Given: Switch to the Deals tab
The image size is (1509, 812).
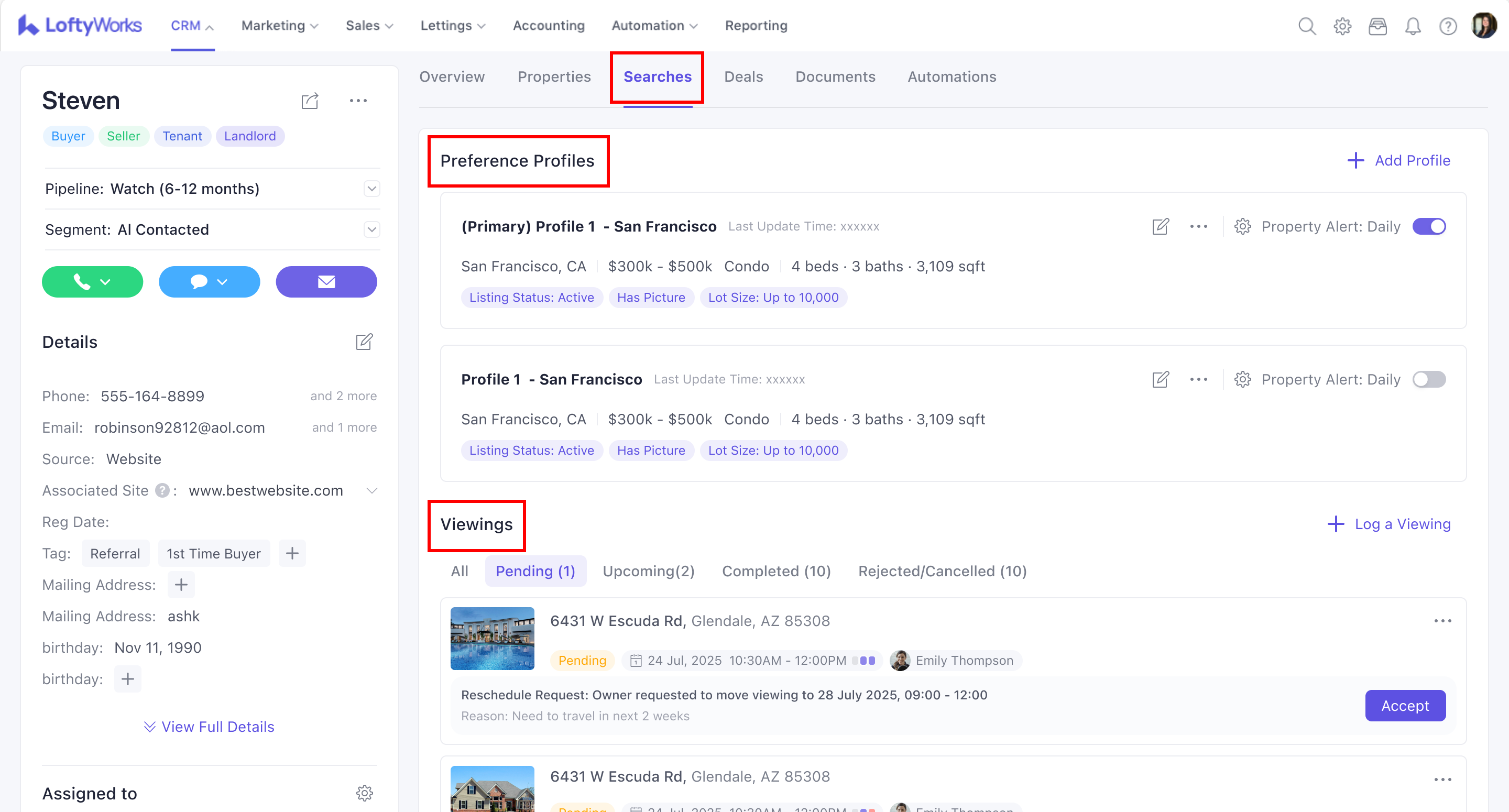Looking at the screenshot, I should click(x=743, y=77).
